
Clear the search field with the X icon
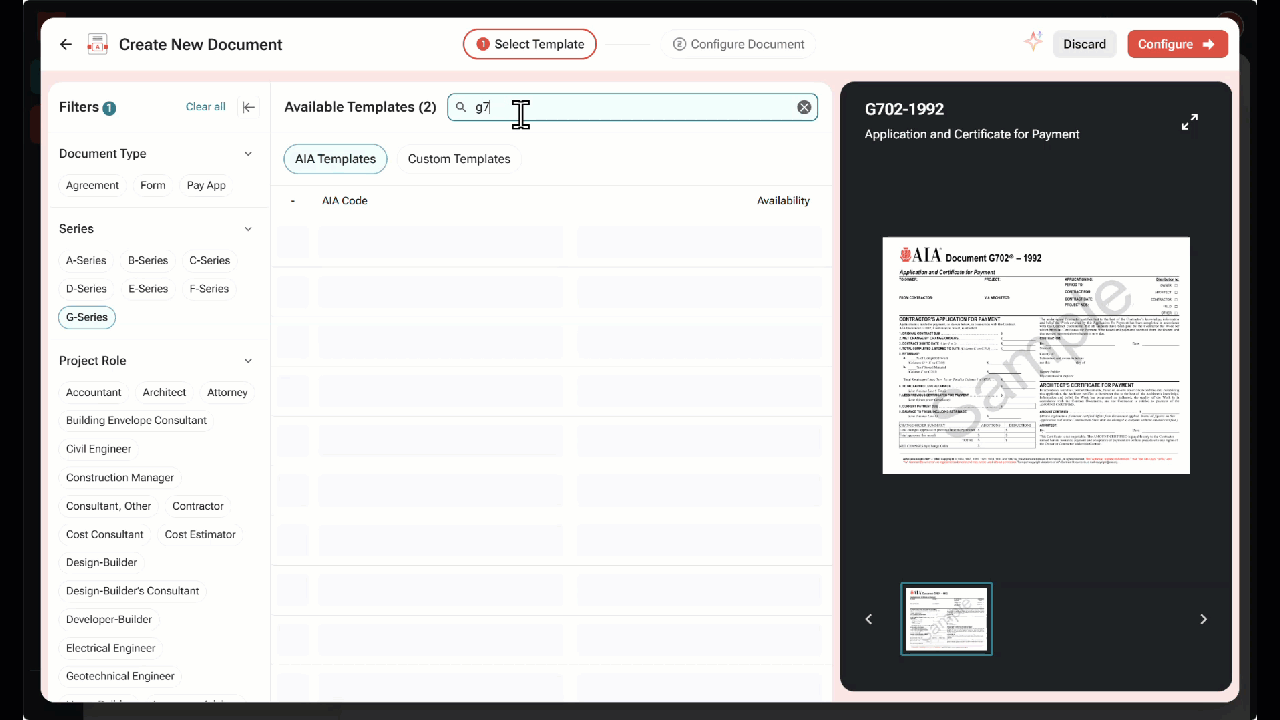804,107
